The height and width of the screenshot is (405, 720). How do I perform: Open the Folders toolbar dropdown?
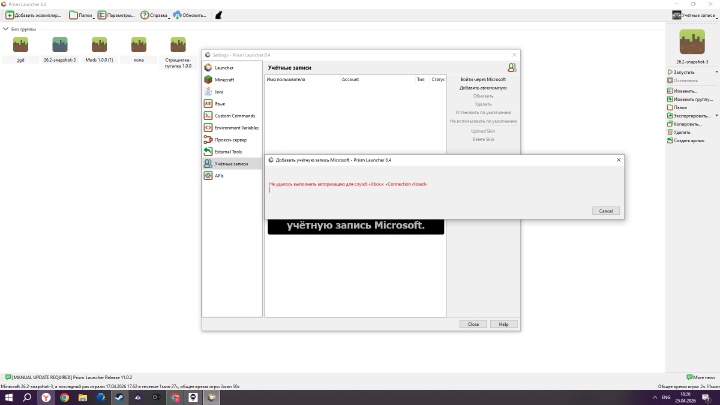(x=80, y=16)
